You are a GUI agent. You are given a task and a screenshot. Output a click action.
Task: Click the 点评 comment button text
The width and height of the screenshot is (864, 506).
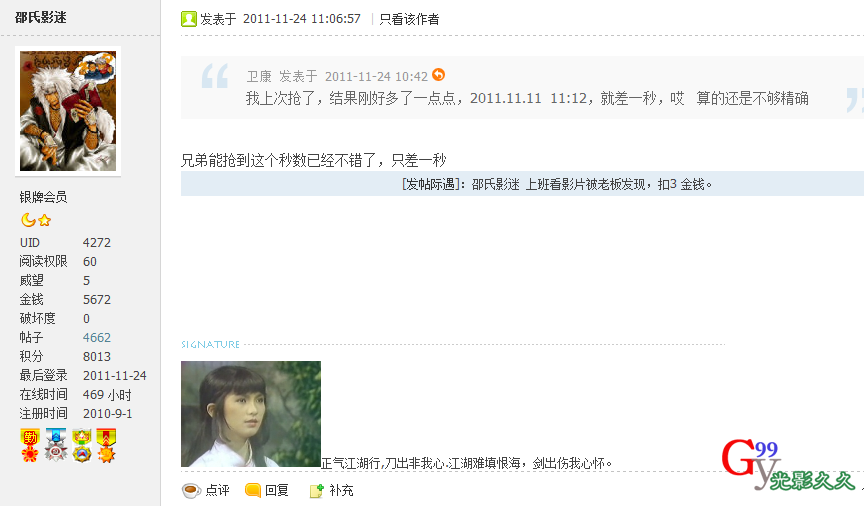point(217,490)
